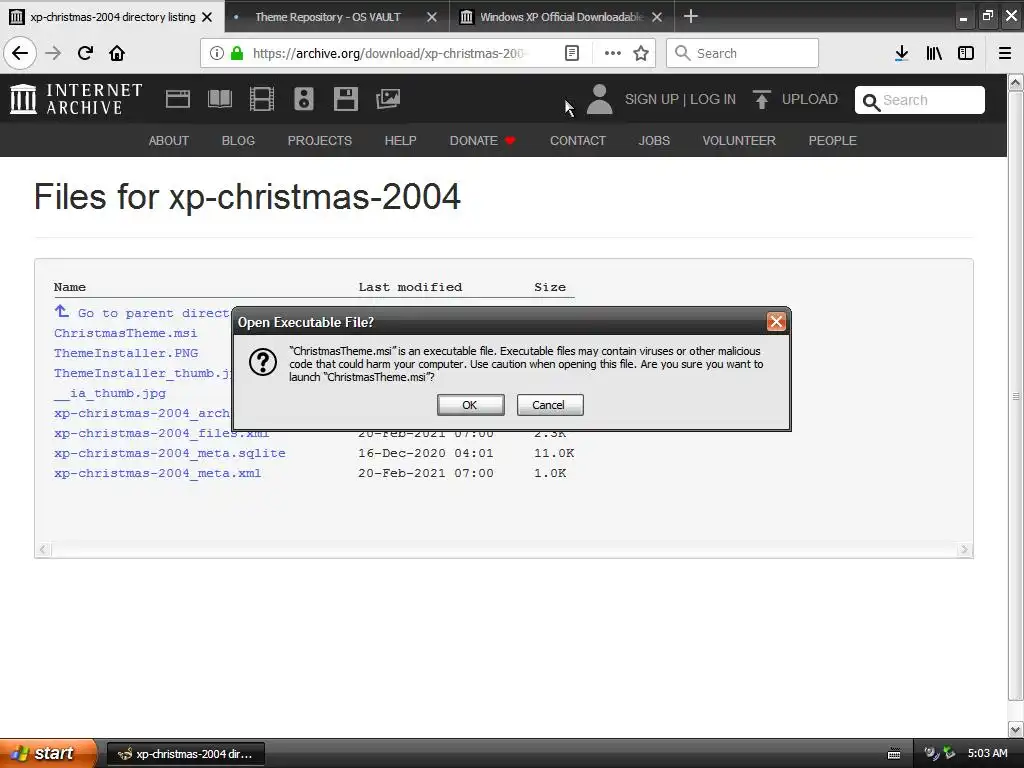
Task: Open the DONATE menu item
Action: point(483,140)
